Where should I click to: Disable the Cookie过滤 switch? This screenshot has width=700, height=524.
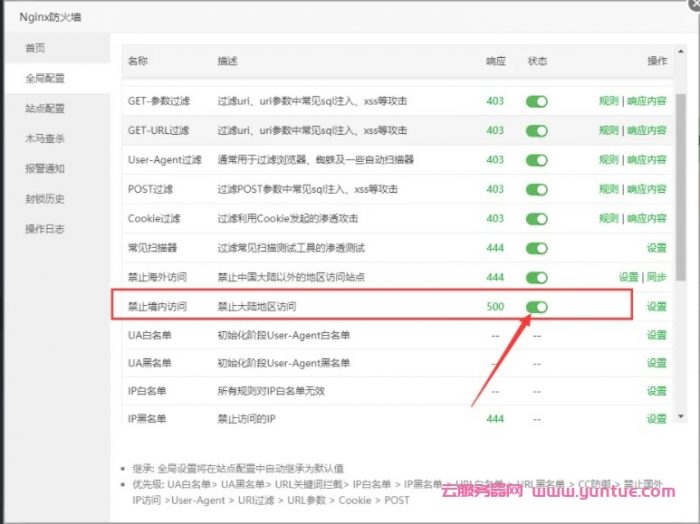(537, 218)
